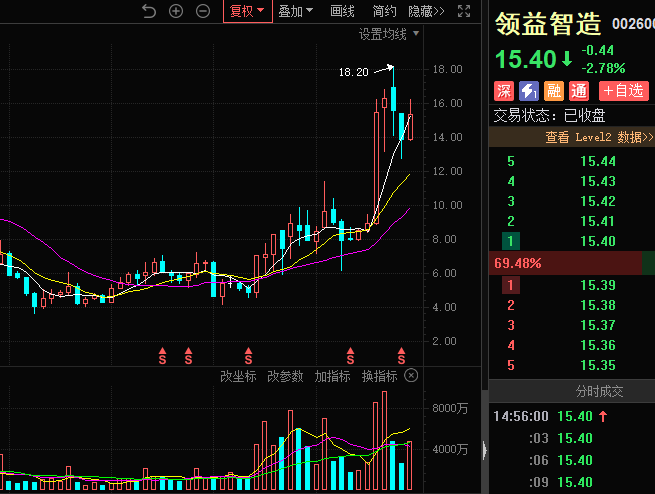Add stock via +自选 button
Screen dimensions: 655x494
tap(623, 90)
